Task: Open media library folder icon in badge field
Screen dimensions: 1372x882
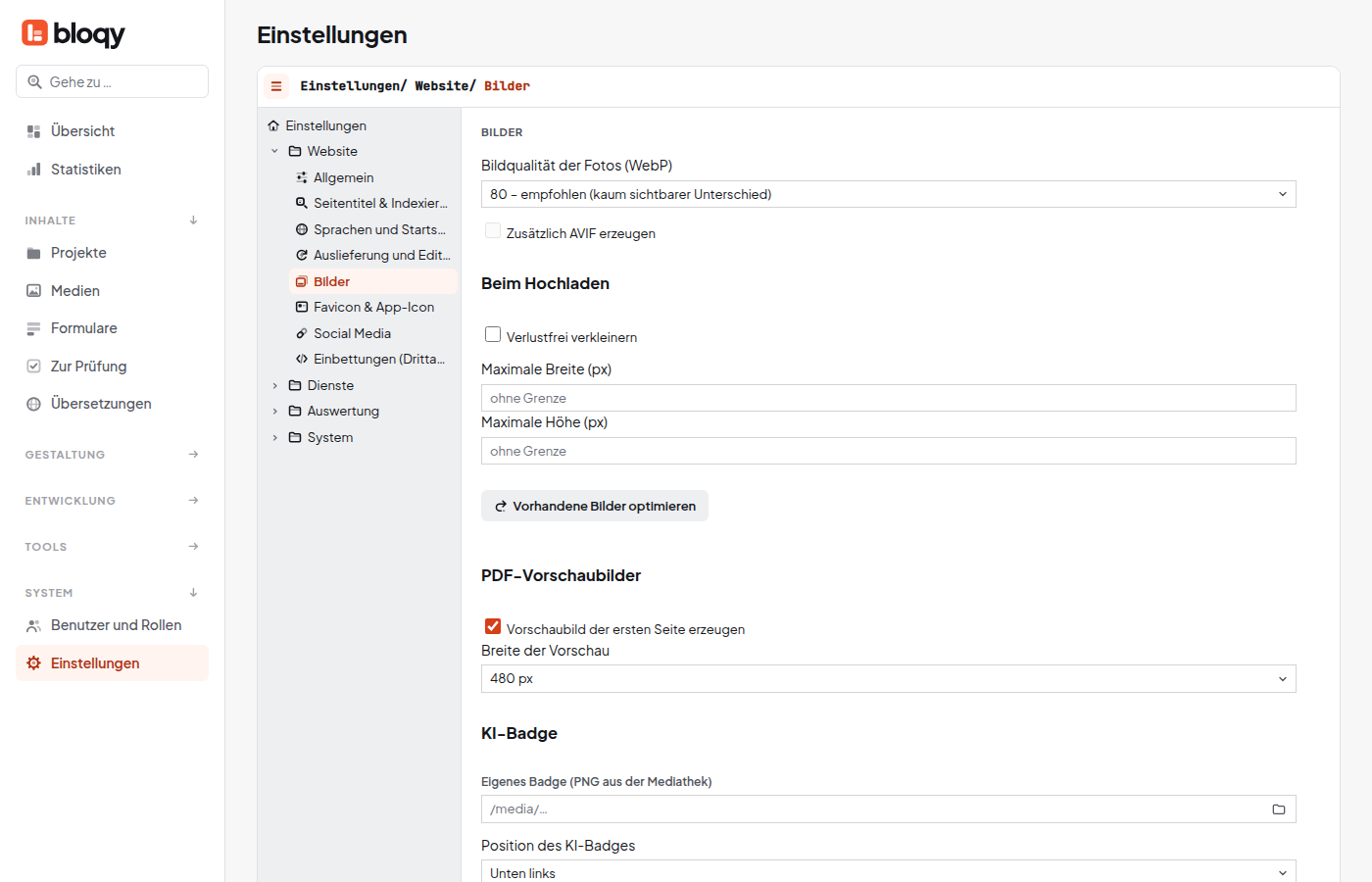Action: click(x=1279, y=809)
